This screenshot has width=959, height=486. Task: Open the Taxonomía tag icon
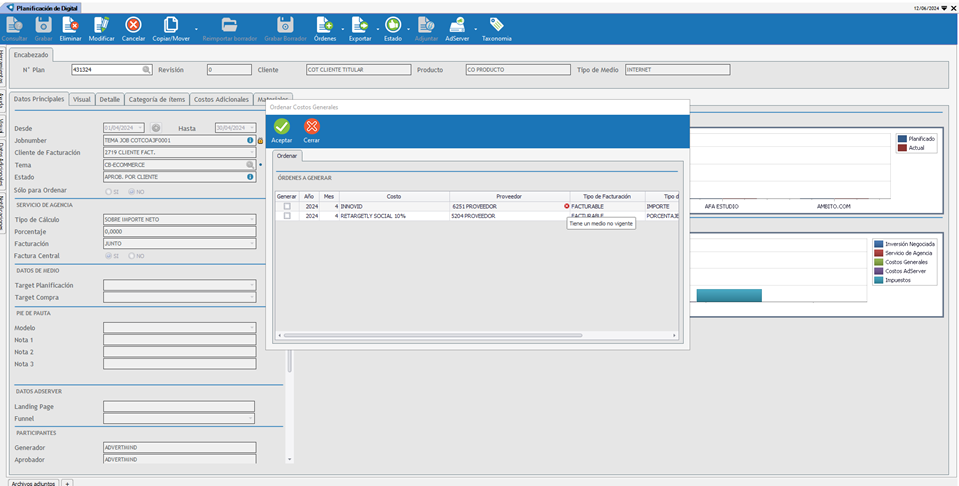pos(496,25)
